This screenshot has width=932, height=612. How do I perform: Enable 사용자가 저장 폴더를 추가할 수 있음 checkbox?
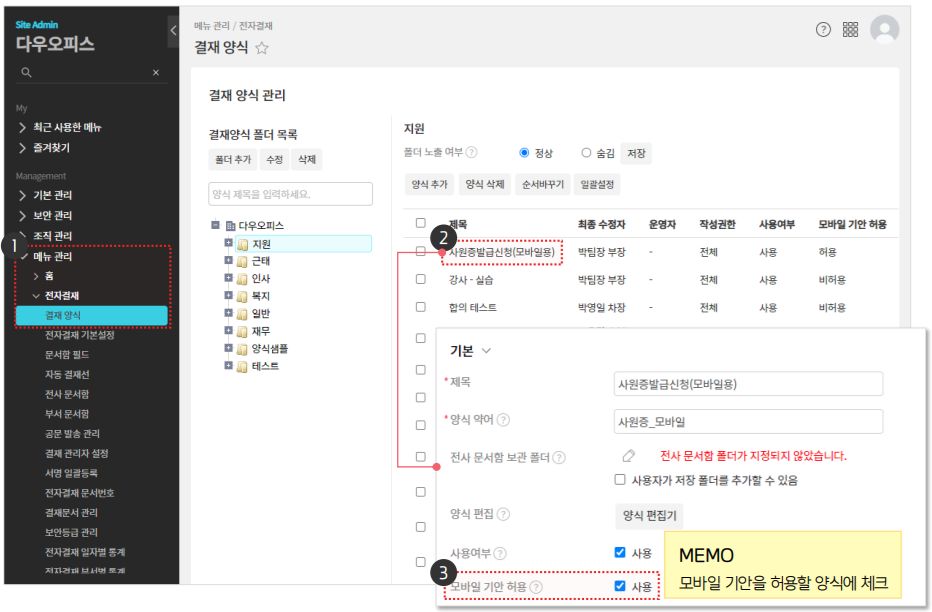(x=620, y=480)
